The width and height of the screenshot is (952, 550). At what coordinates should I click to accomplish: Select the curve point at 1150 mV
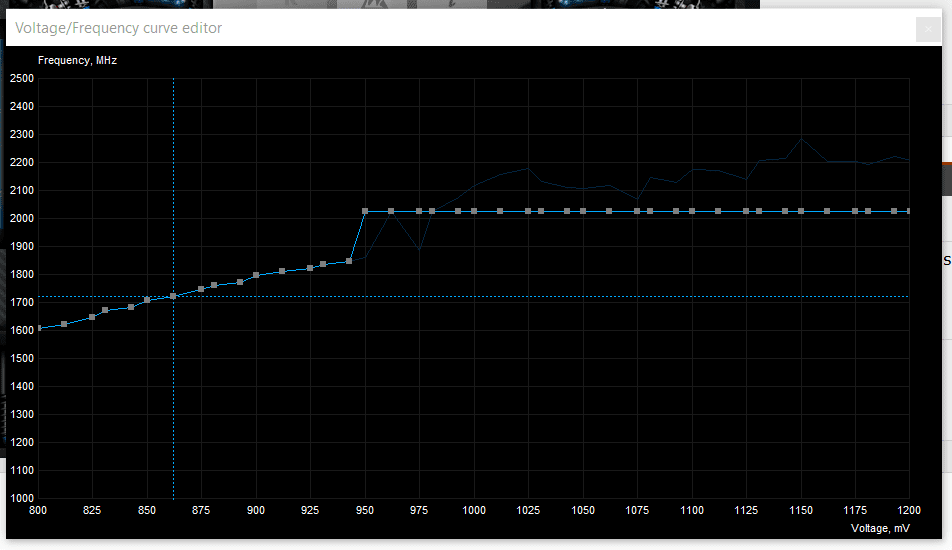801,211
